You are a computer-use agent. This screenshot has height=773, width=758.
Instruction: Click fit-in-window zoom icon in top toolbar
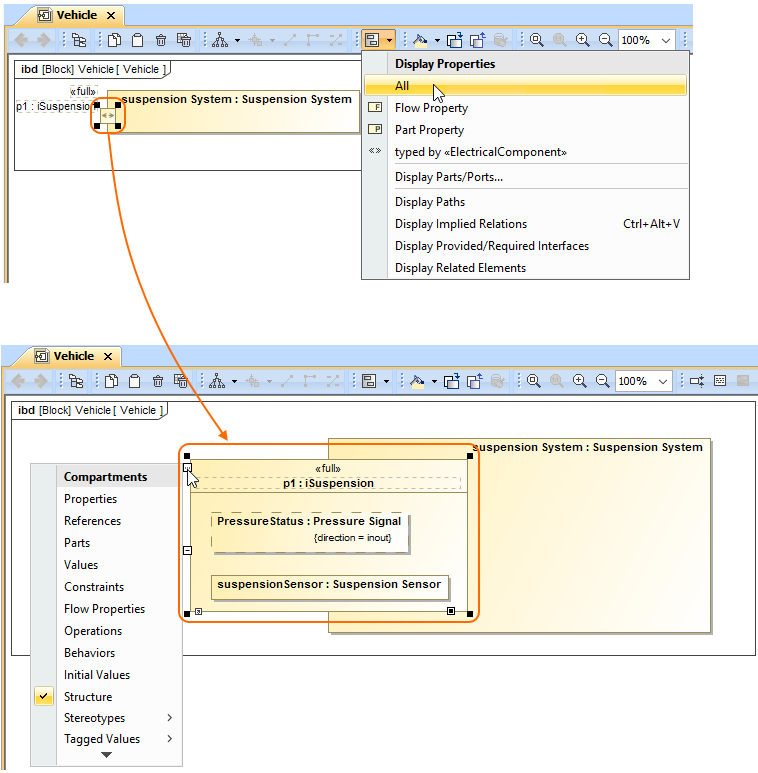click(x=537, y=40)
